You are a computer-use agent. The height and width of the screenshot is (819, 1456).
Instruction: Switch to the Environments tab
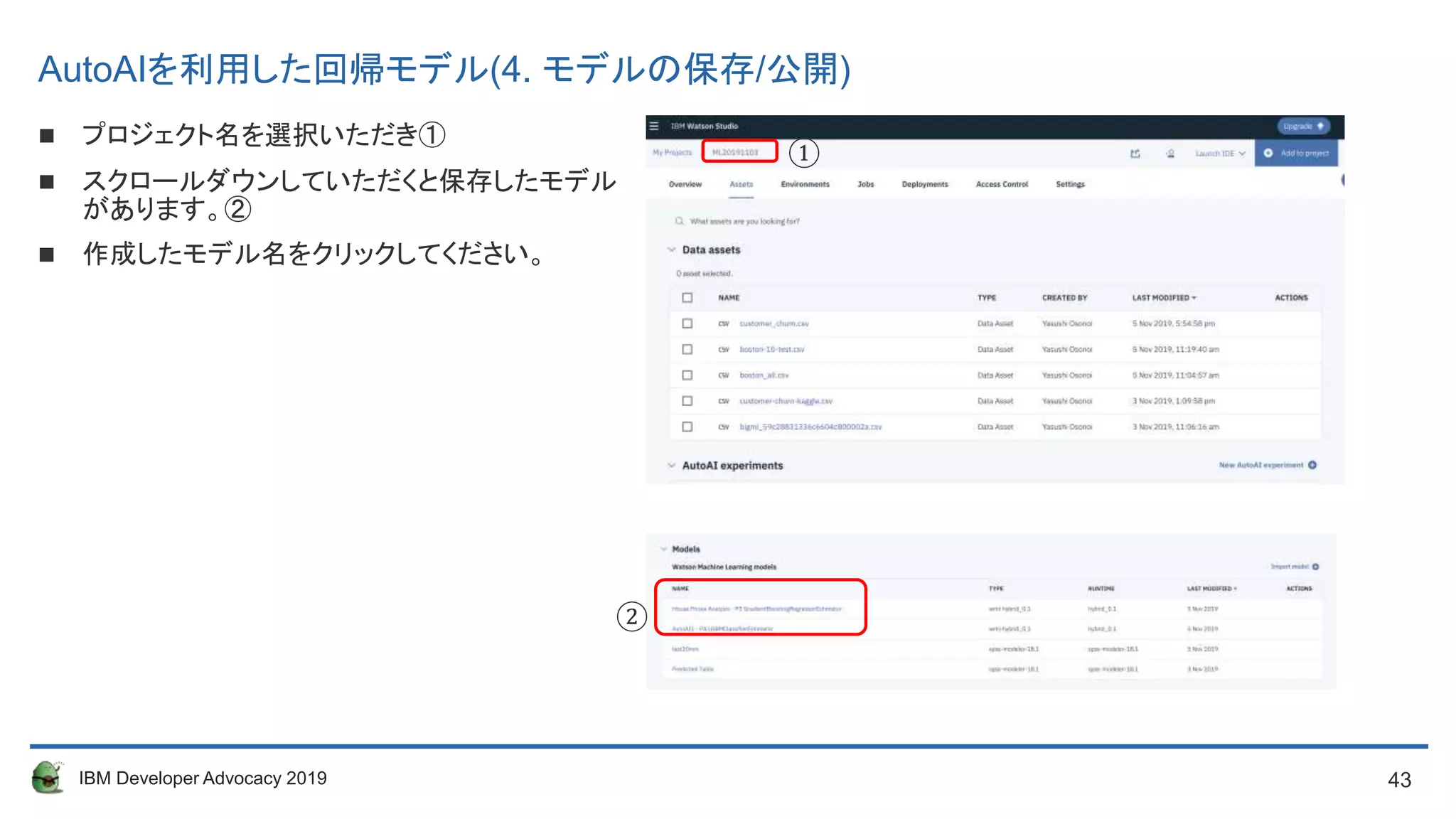[805, 184]
